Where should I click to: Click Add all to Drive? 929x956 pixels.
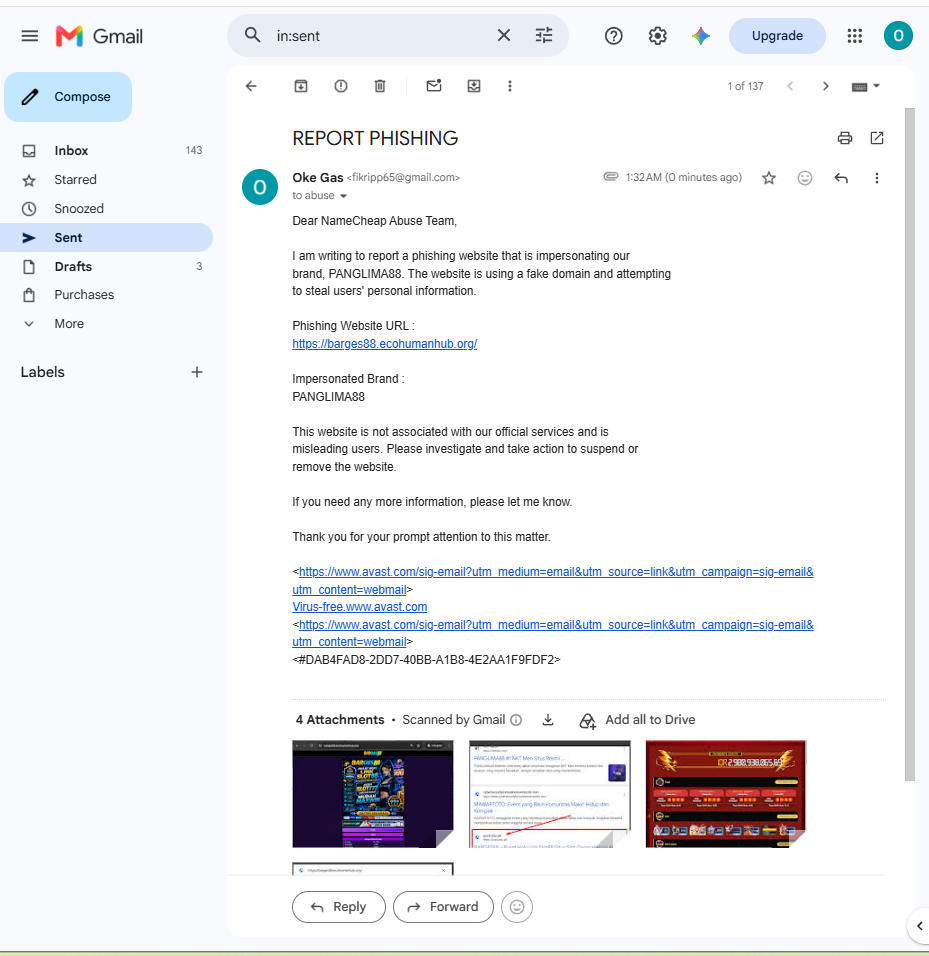(x=637, y=721)
